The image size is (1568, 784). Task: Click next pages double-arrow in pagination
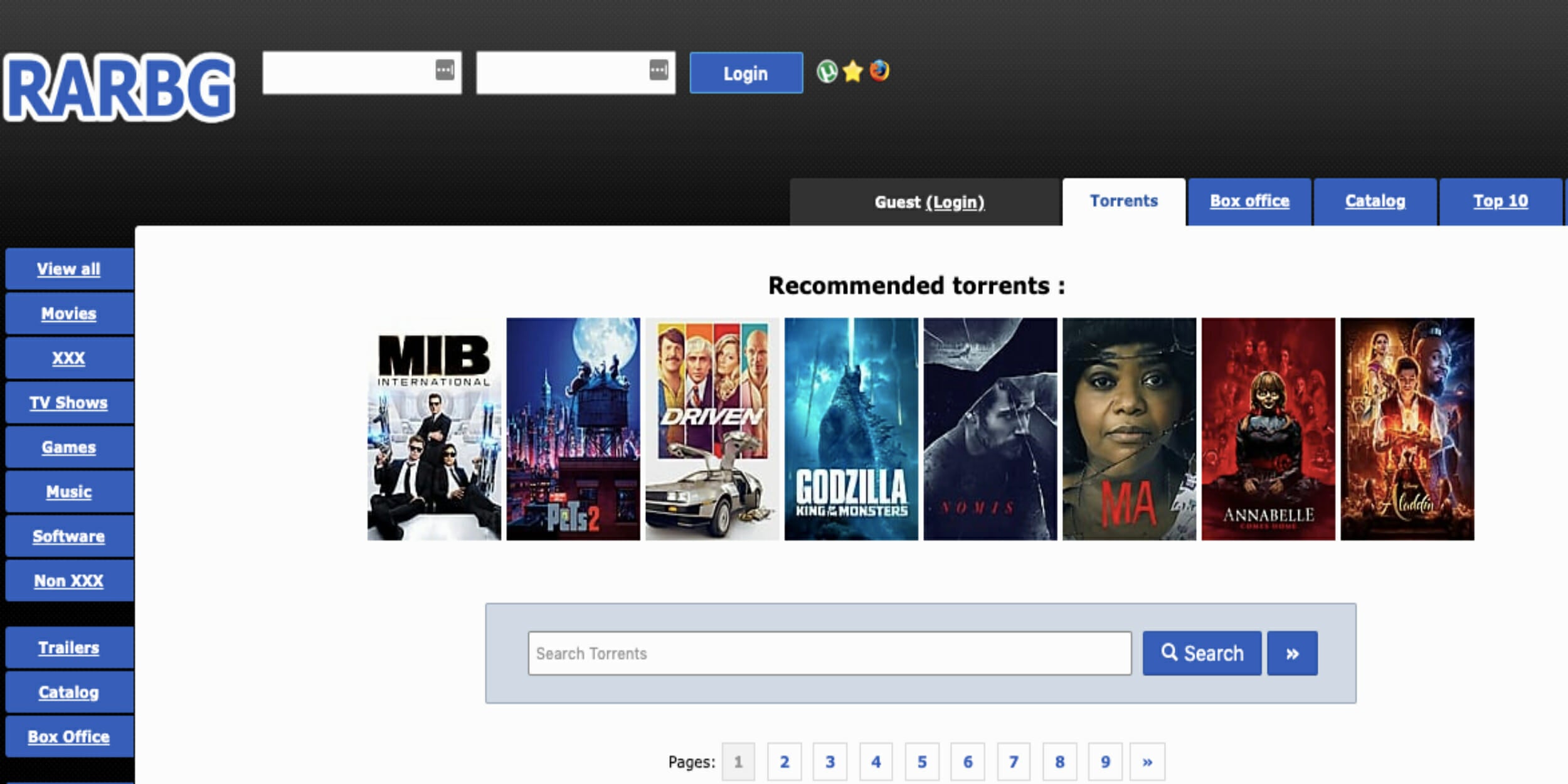coord(1147,762)
